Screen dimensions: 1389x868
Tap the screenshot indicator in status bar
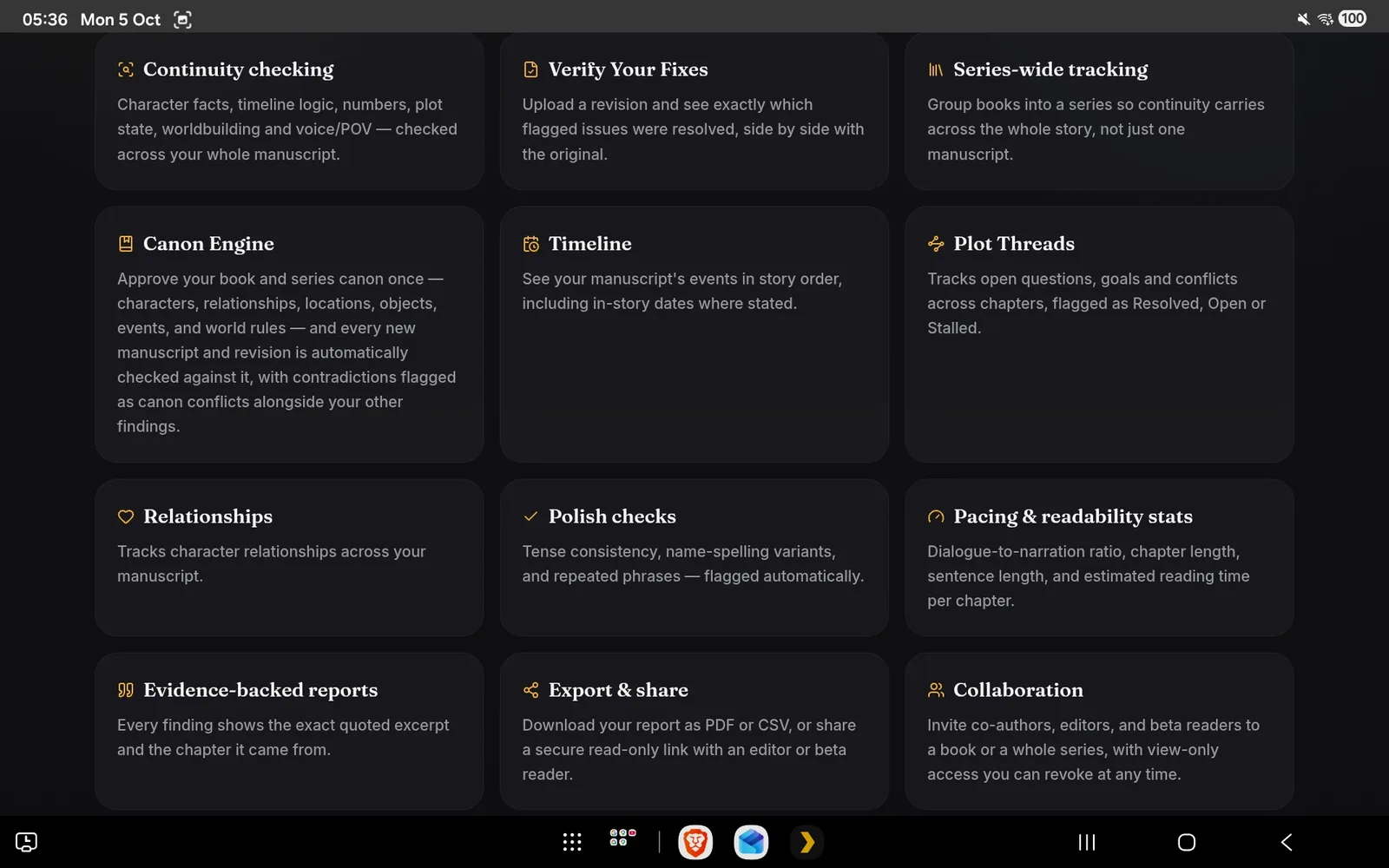coord(182,19)
